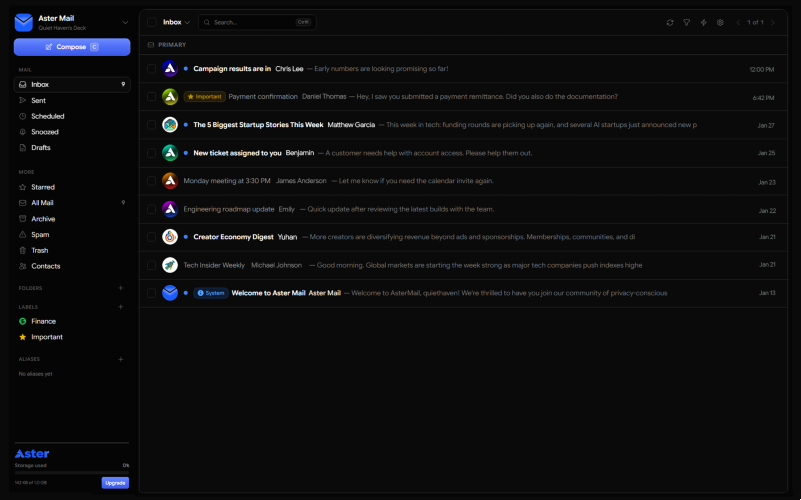Click into the Search field
Screen dimensions: 801x500
click(x=257, y=22)
